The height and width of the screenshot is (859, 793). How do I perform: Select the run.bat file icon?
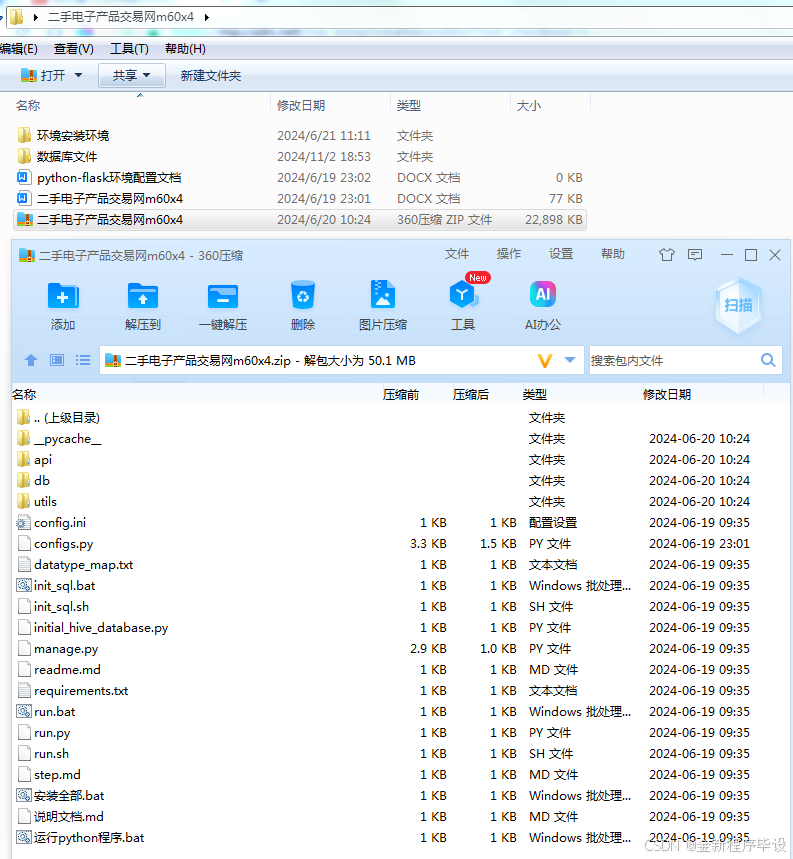click(24, 711)
